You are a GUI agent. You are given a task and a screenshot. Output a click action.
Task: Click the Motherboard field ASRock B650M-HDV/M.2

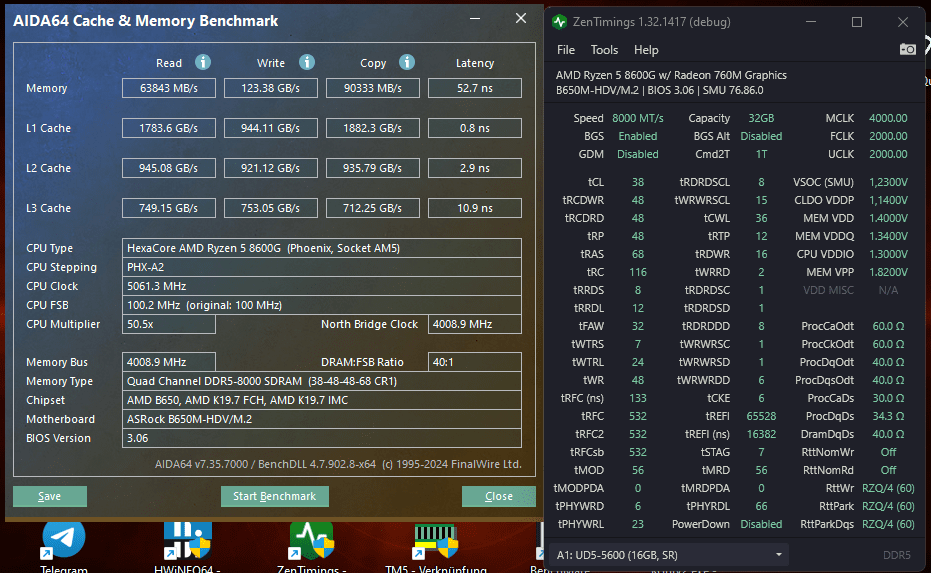pos(322,419)
